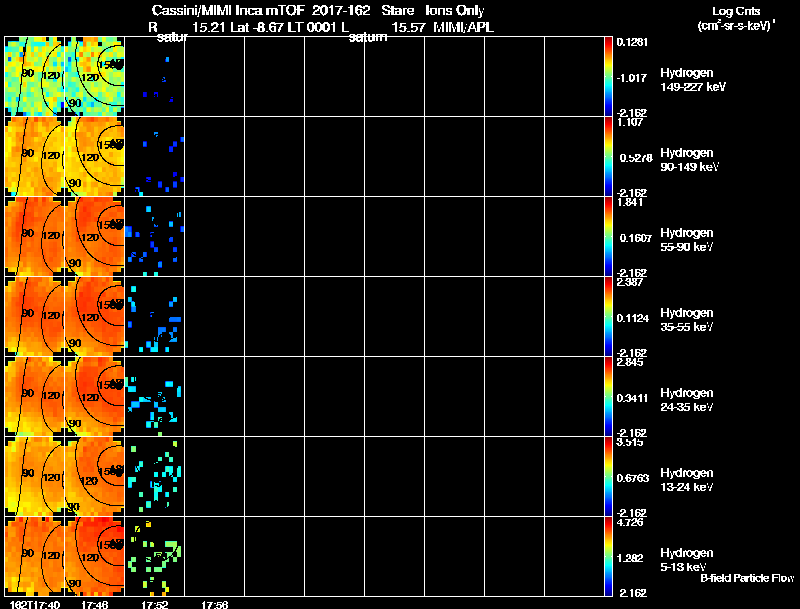This screenshot has height=609, width=800.
Task: Select the 17:52 Hydrogen 5-13 keV panel
Action: point(155,556)
